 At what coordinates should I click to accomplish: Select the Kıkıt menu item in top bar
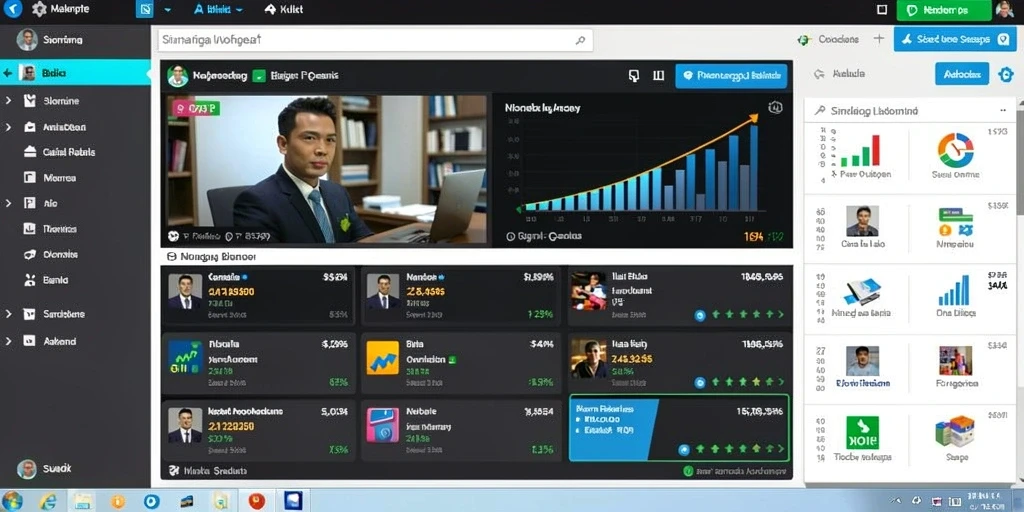(x=284, y=9)
